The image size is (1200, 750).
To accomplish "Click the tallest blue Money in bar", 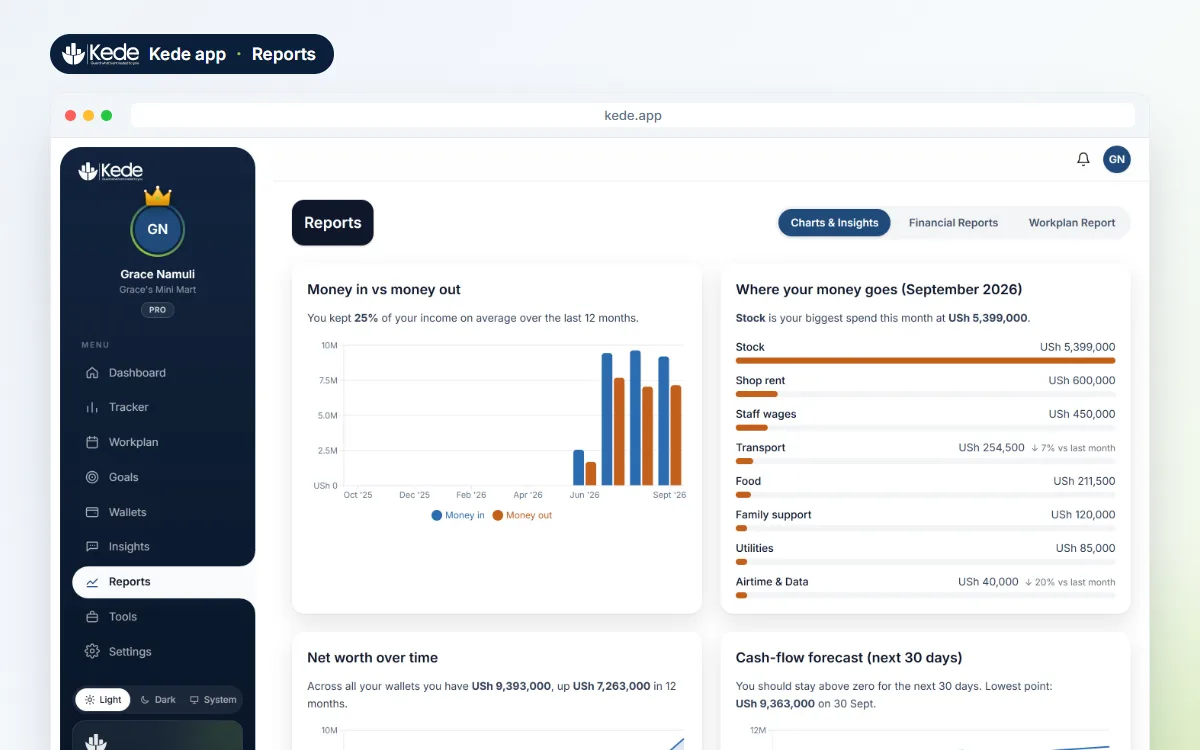I will pos(635,418).
